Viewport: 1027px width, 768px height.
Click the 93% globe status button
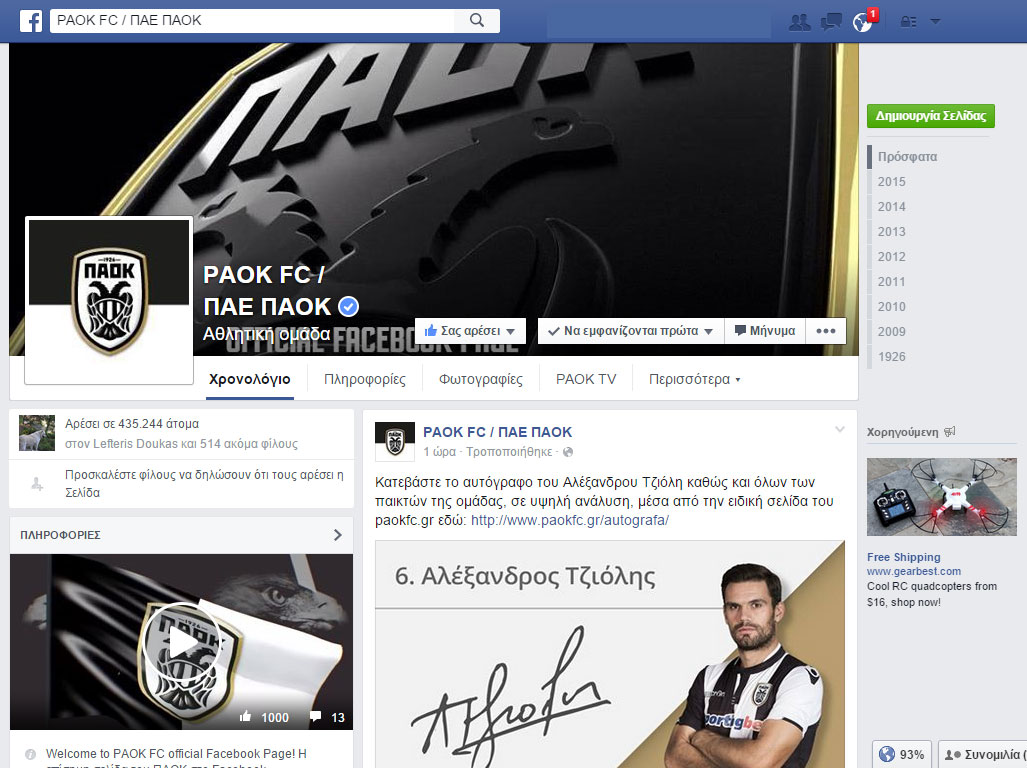(901, 754)
